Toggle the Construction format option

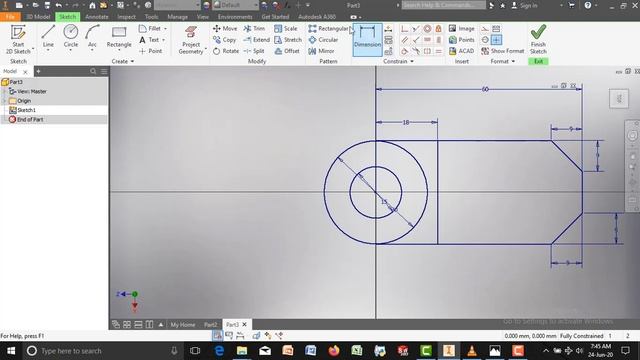click(485, 29)
